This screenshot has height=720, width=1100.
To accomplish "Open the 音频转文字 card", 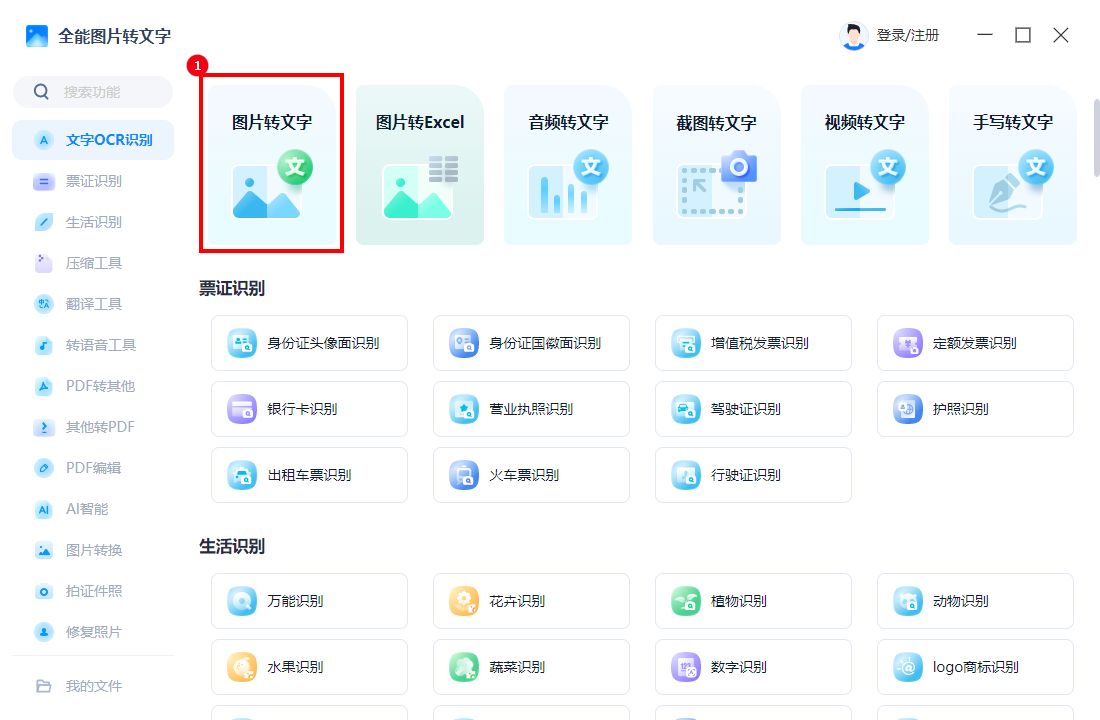I will [x=568, y=166].
